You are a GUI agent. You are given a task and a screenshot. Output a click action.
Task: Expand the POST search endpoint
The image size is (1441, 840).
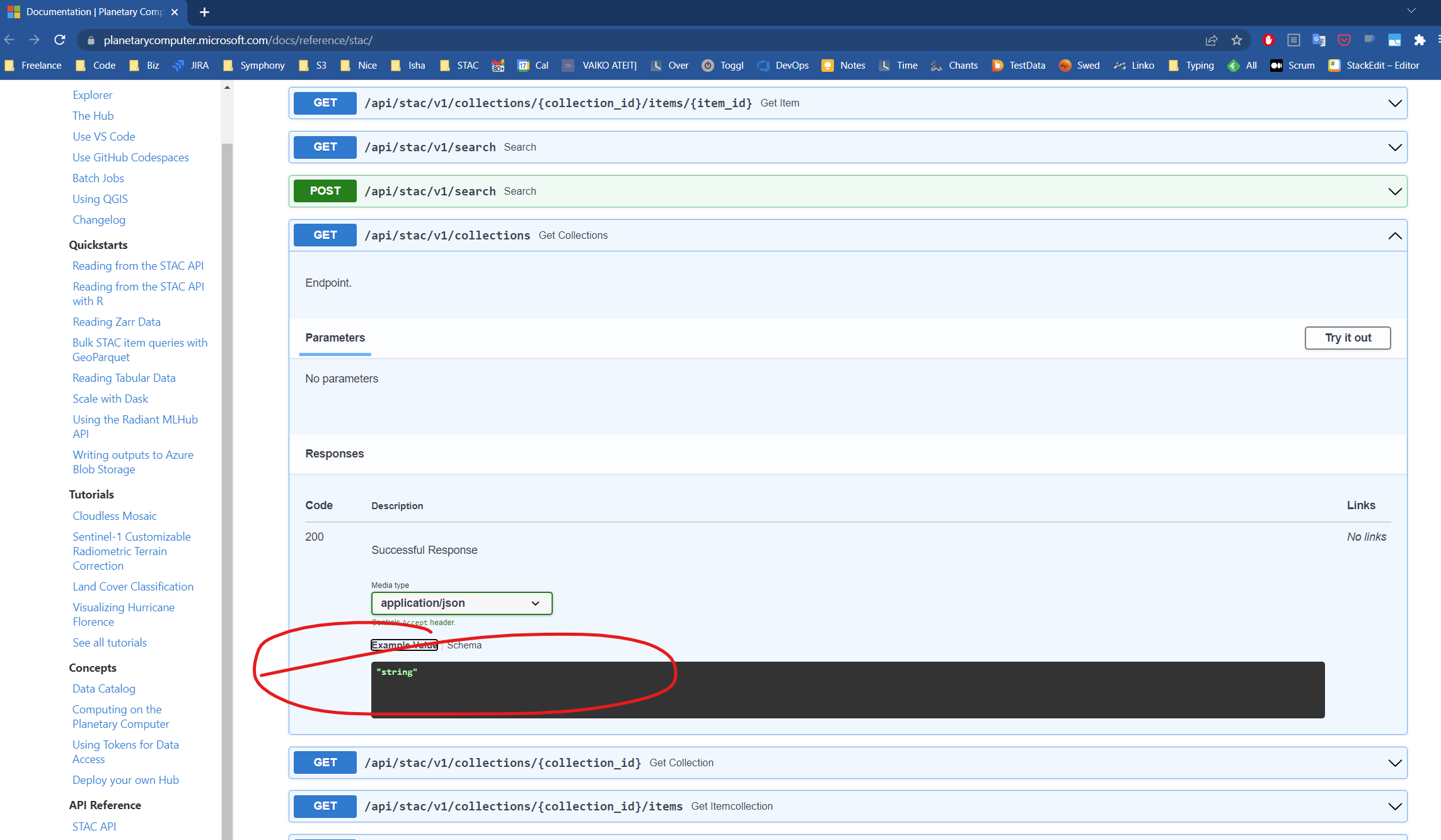click(x=1394, y=192)
